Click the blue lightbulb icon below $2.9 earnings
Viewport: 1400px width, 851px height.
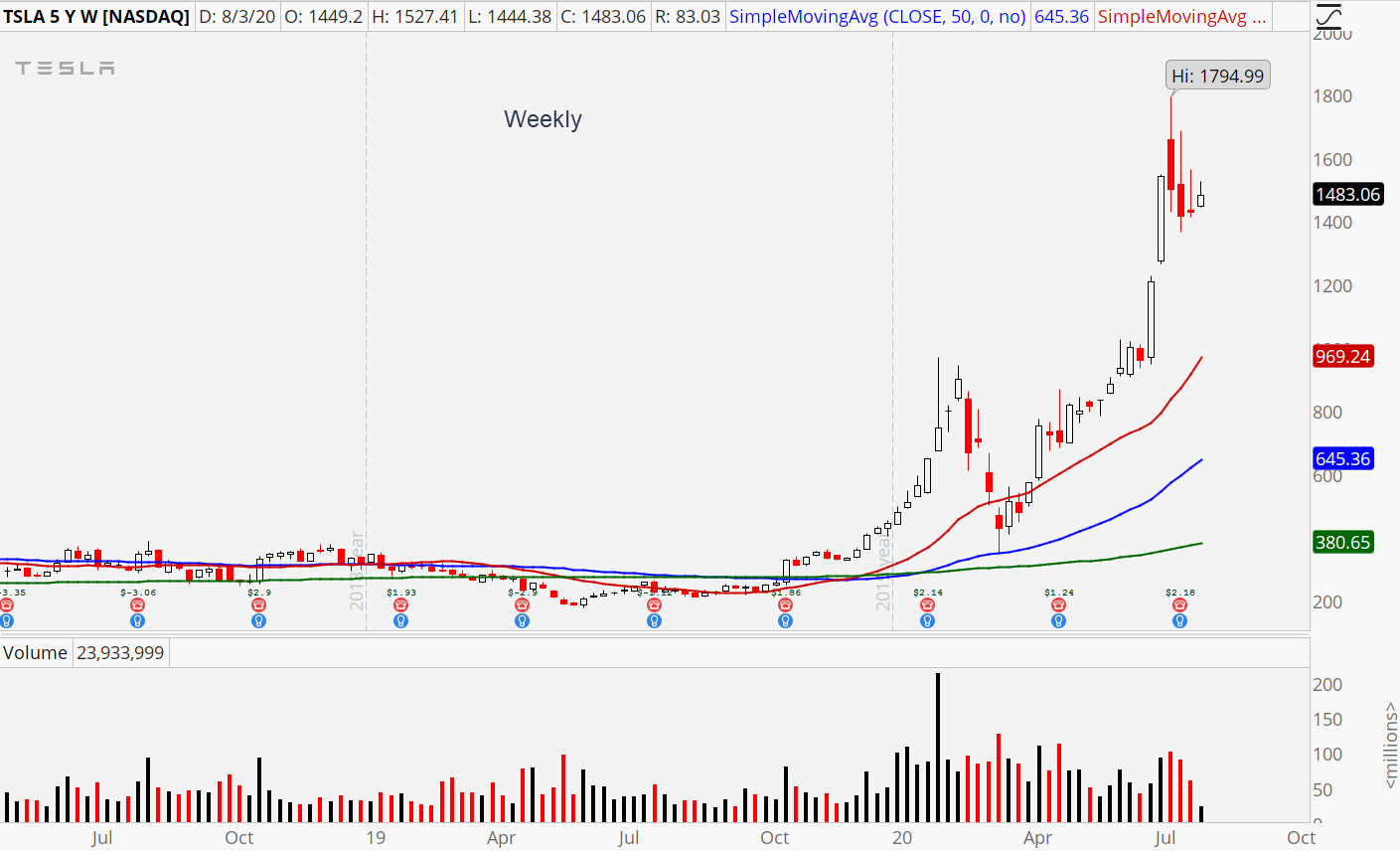pos(259,621)
